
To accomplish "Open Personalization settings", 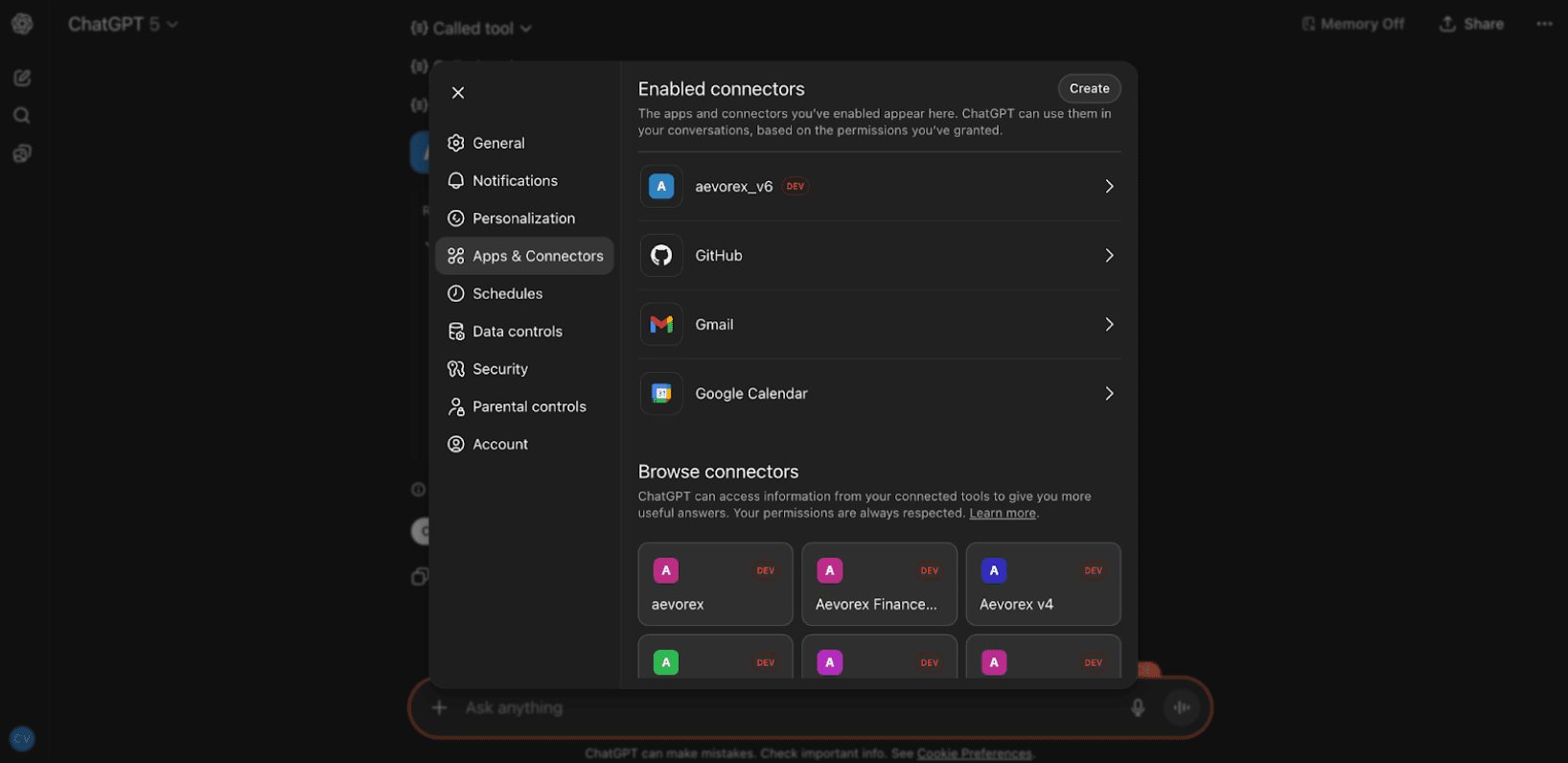I will click(x=524, y=219).
